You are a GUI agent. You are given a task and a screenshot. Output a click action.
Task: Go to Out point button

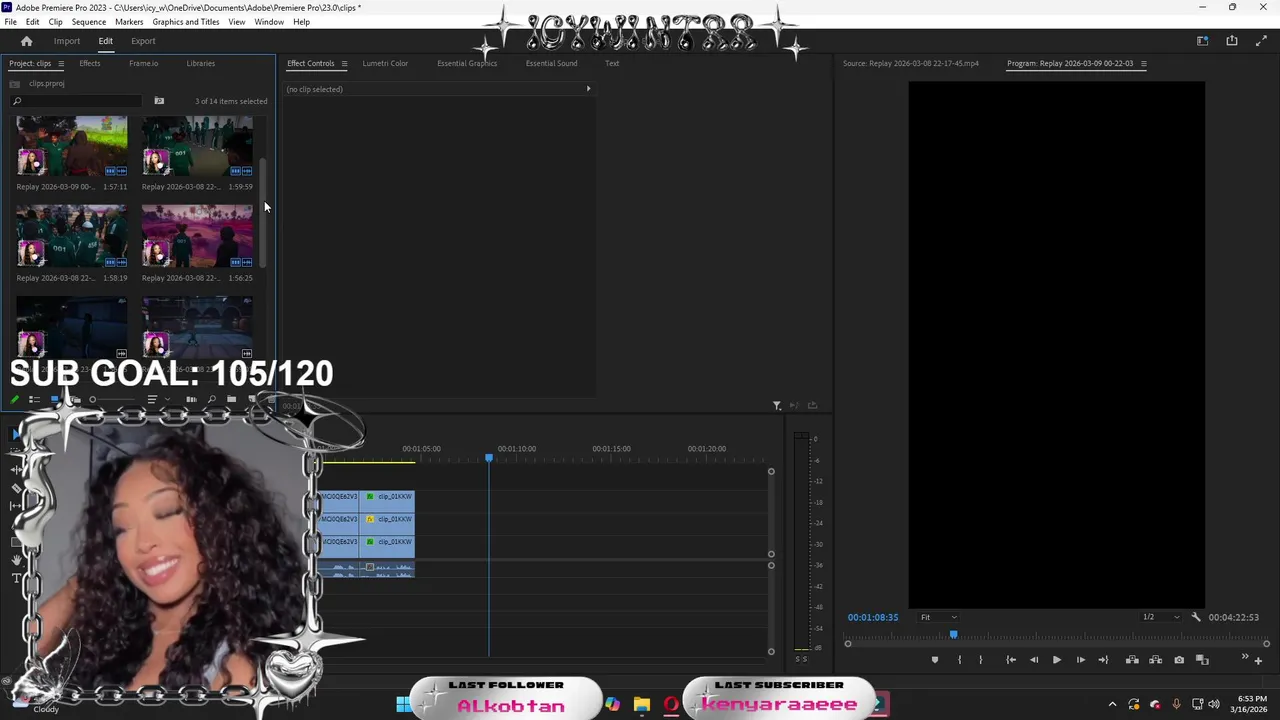[1103, 660]
